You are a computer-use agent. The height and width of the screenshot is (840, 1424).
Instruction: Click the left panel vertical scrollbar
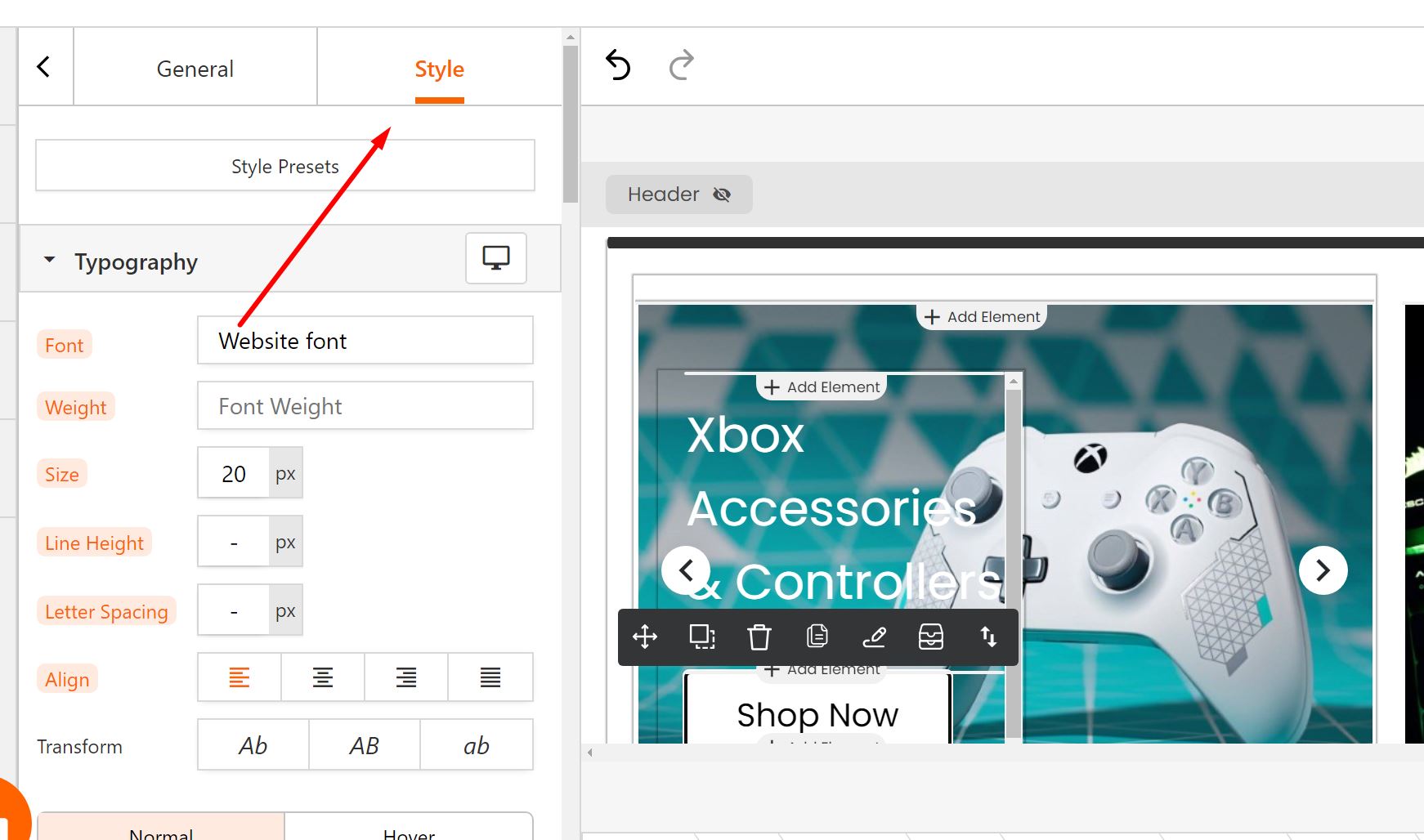point(571,123)
